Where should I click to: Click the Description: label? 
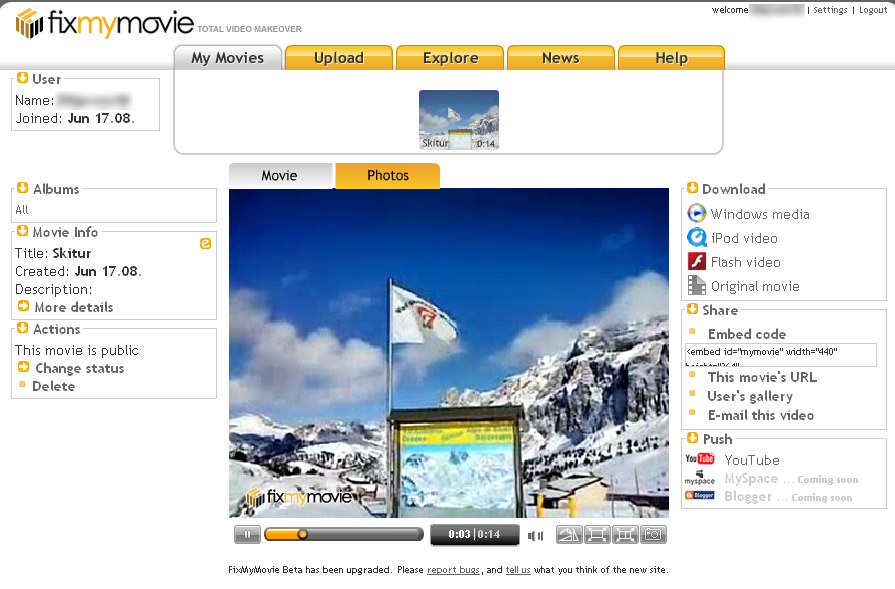point(54,289)
